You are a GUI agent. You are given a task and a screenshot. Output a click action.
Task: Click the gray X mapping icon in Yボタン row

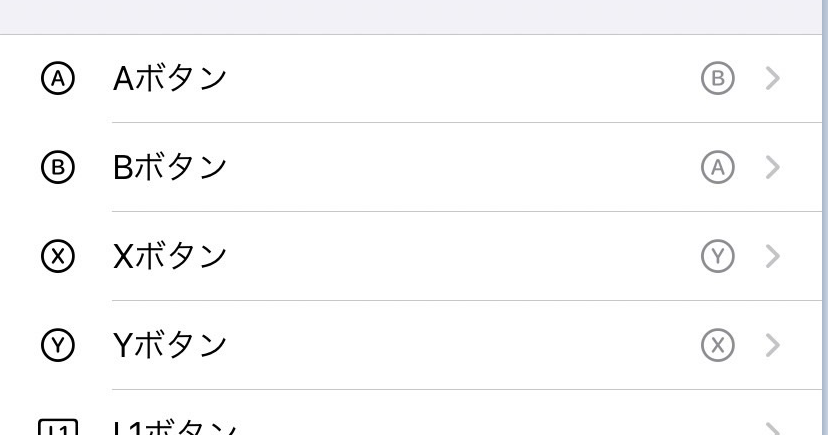tap(718, 345)
